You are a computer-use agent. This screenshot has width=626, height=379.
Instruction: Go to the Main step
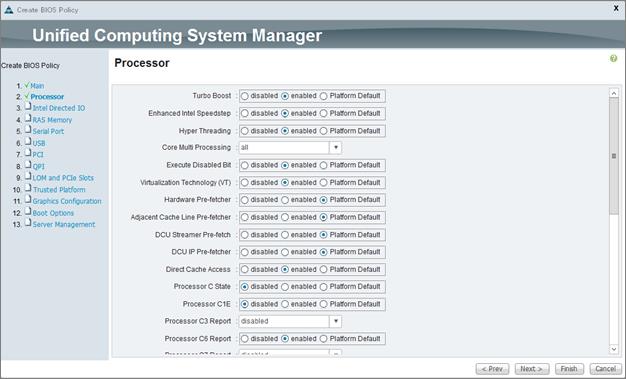(37, 85)
